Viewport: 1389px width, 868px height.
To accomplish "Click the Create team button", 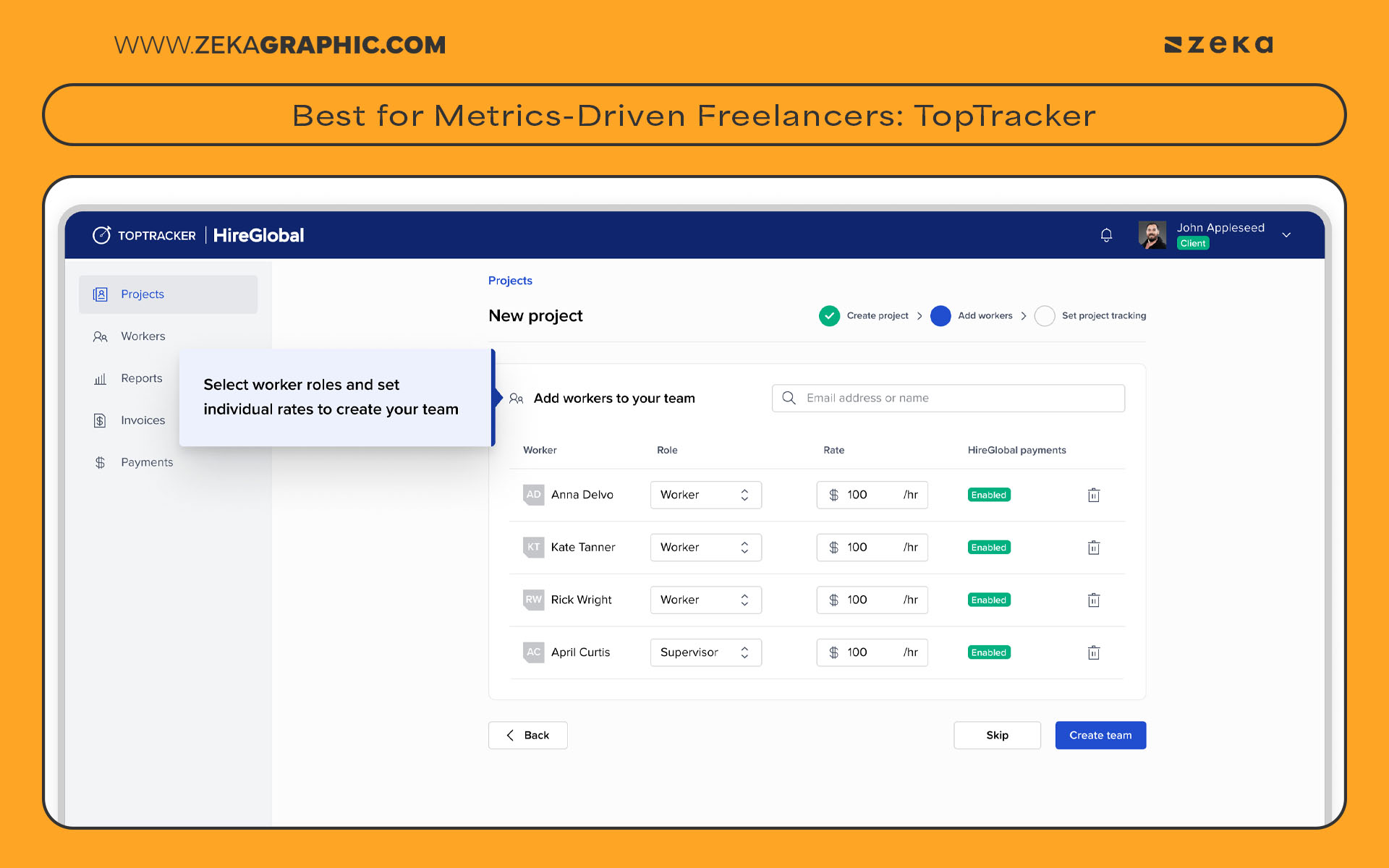I will [x=1100, y=735].
